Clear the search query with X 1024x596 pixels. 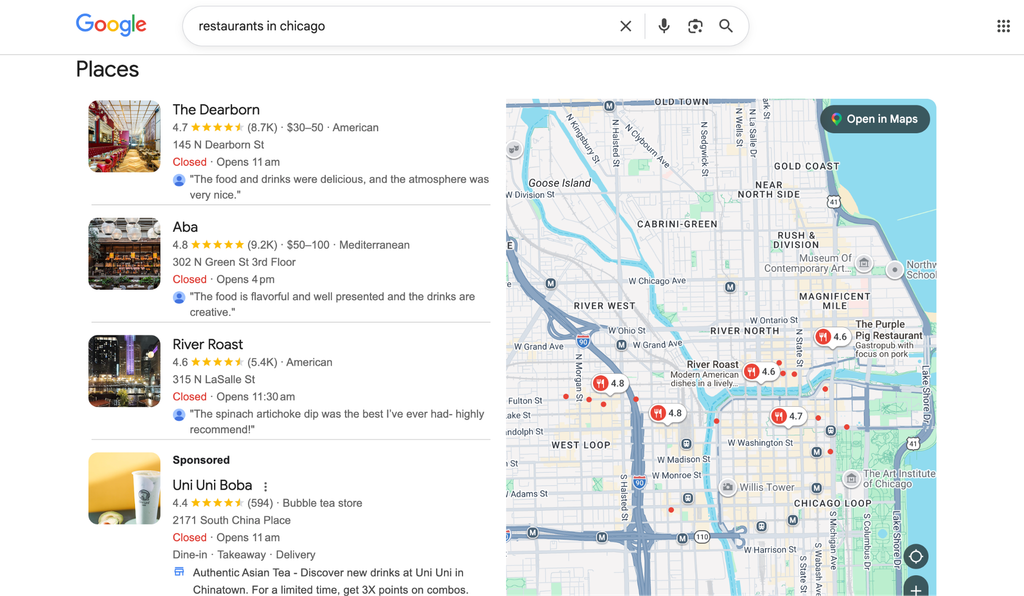(626, 26)
